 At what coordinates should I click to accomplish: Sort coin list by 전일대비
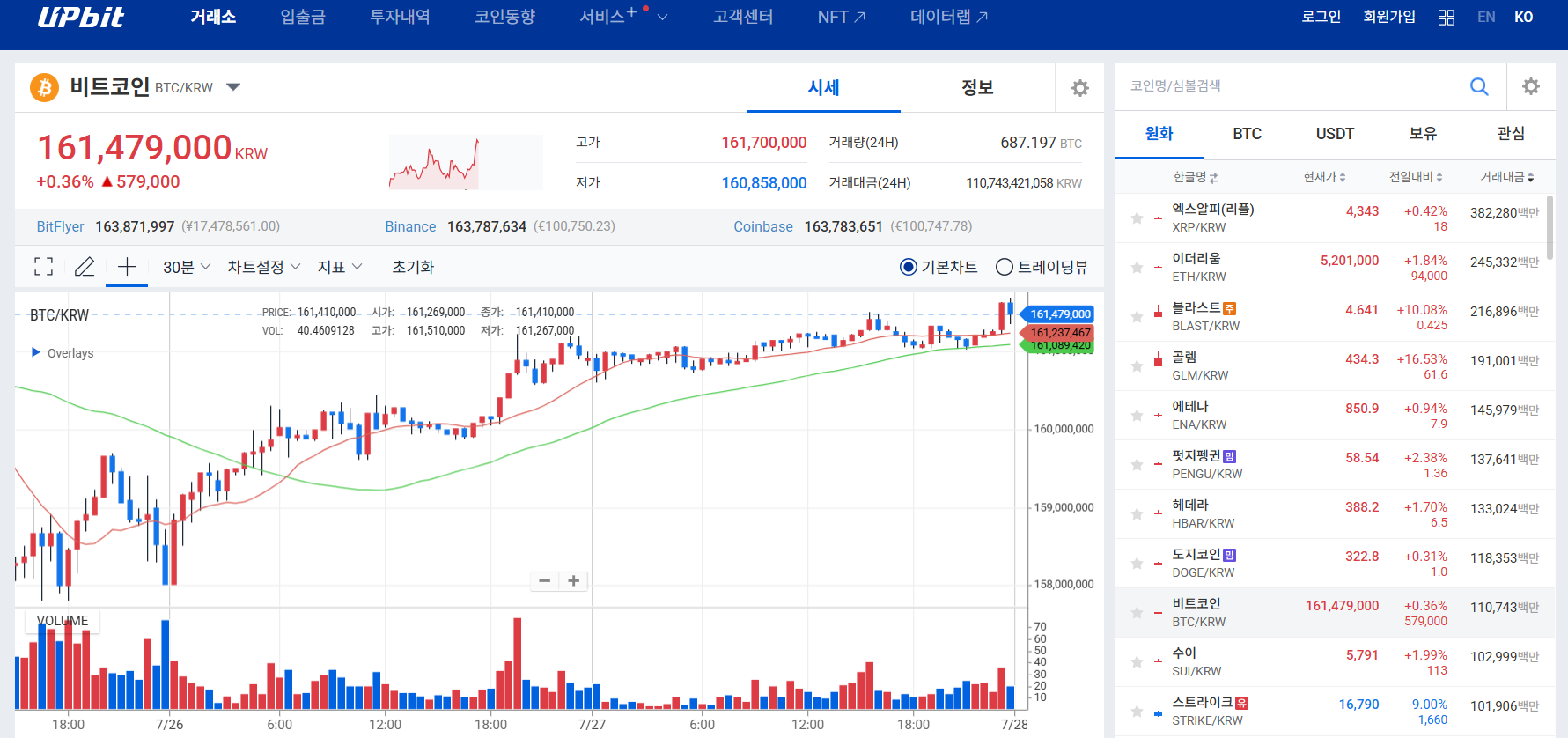point(1416,177)
